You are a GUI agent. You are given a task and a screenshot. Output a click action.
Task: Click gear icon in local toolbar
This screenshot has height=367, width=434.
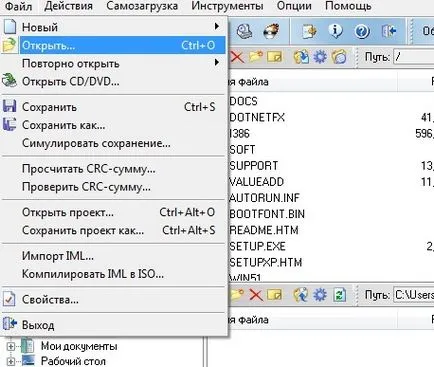(x=320, y=295)
